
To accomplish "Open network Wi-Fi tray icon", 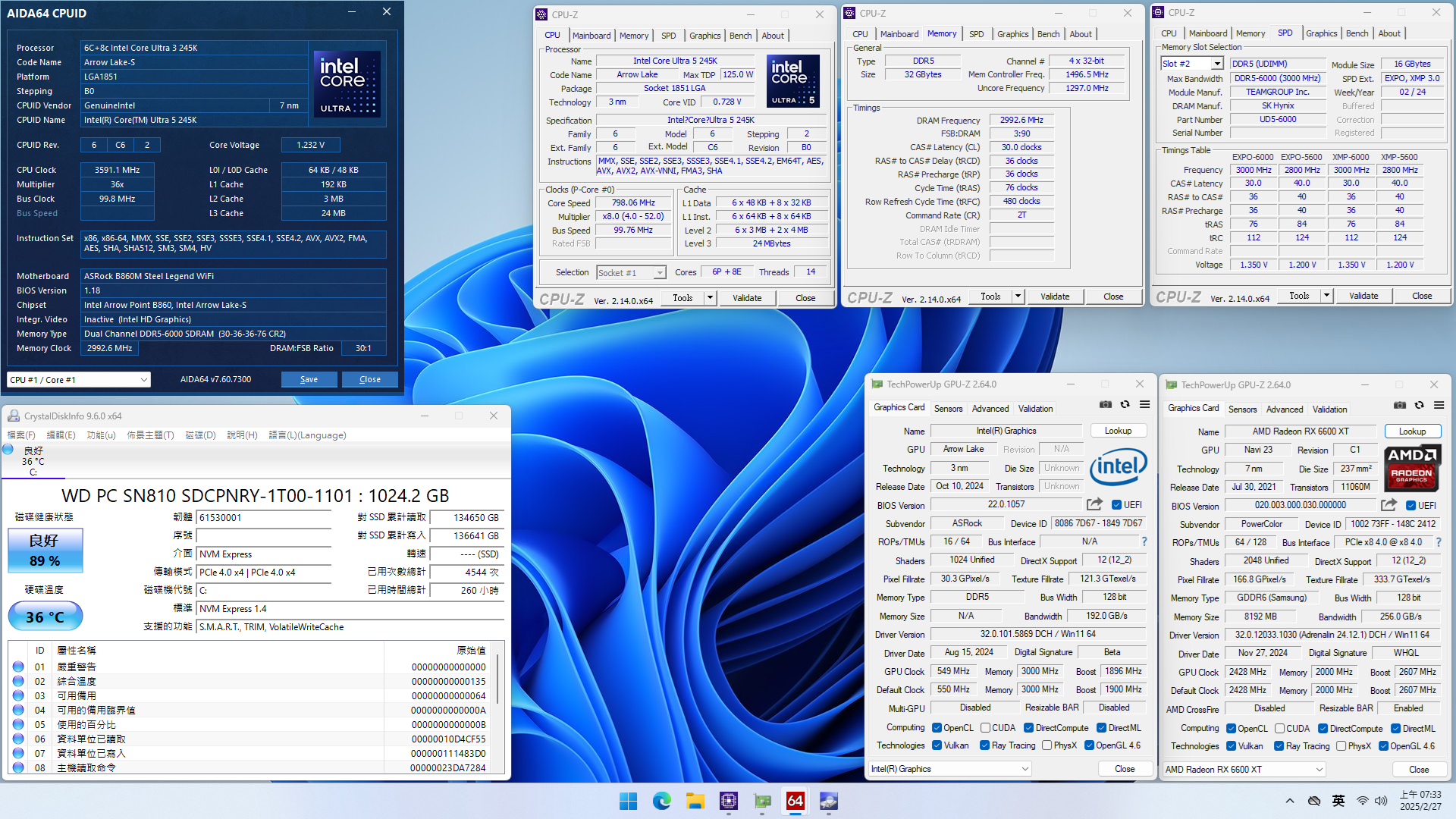I will [1363, 801].
